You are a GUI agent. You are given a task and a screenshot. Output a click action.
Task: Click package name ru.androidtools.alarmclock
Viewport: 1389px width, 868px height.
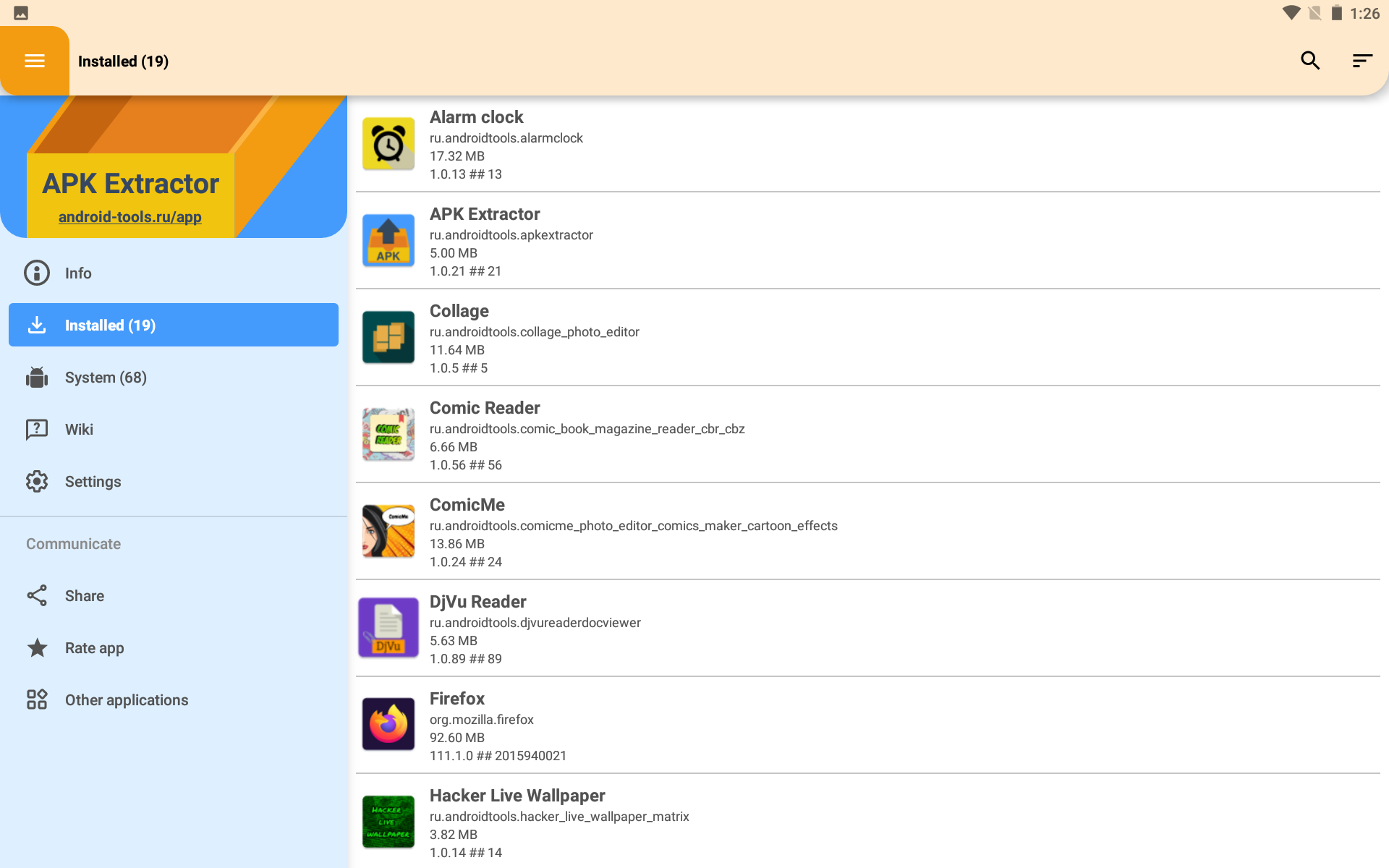tap(506, 138)
